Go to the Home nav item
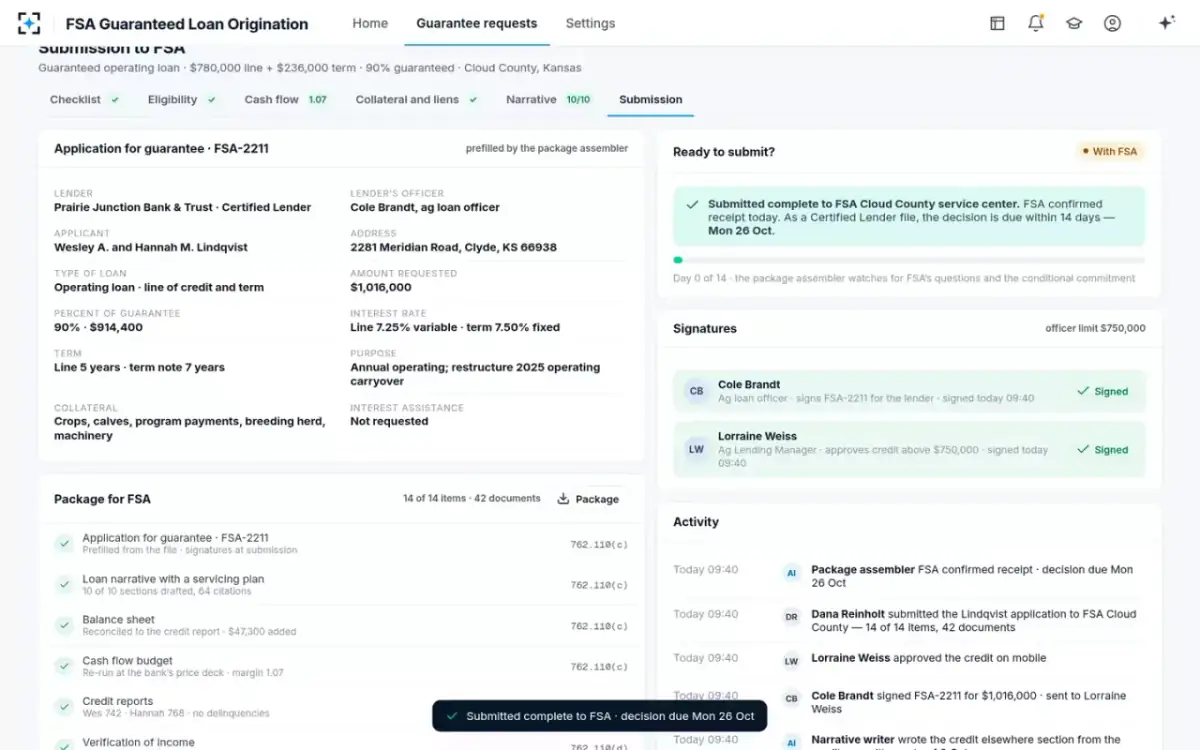 click(x=370, y=23)
